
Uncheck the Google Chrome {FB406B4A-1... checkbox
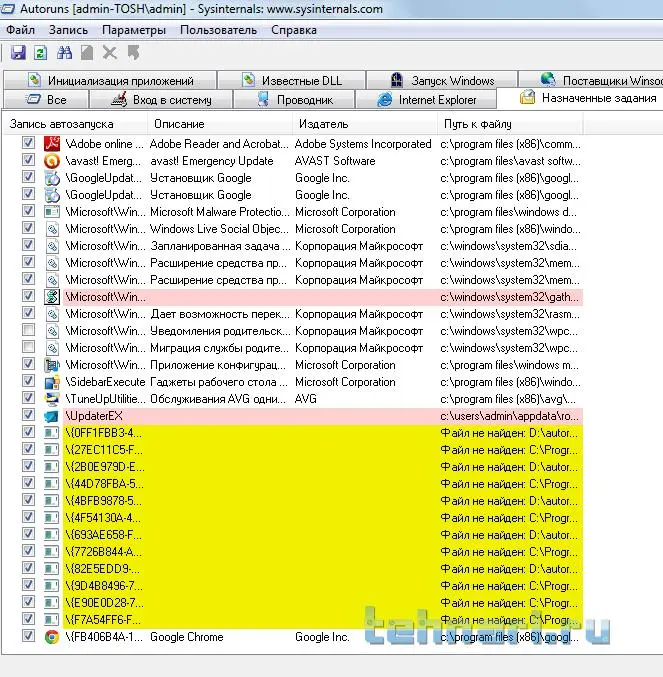point(28,636)
